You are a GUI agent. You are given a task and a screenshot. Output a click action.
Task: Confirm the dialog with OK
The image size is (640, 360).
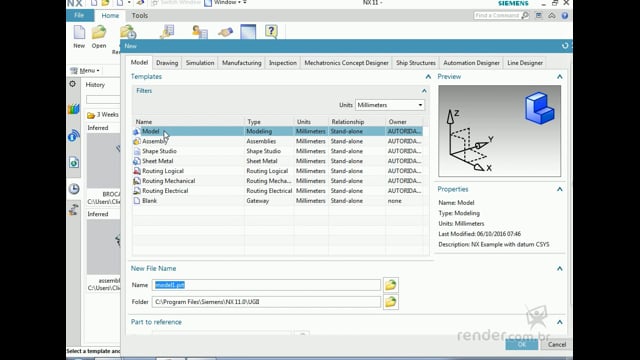[522, 344]
